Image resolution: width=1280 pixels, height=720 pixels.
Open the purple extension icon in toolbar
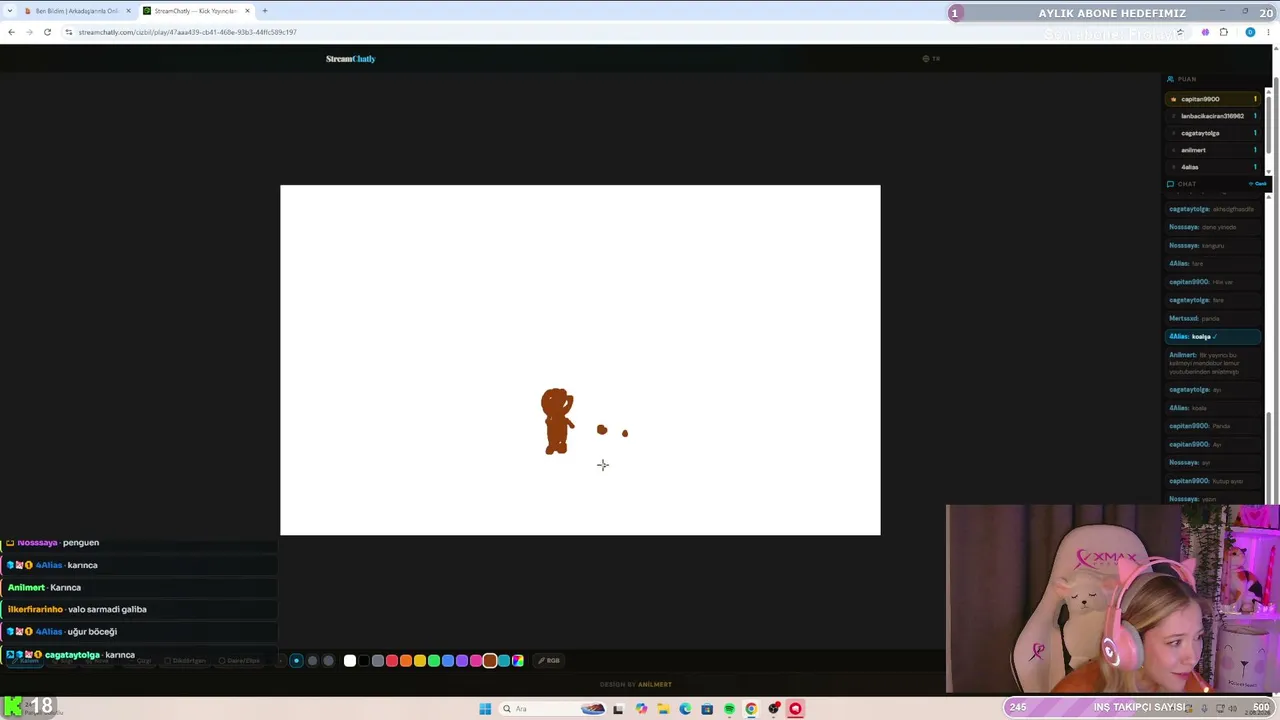click(1205, 32)
